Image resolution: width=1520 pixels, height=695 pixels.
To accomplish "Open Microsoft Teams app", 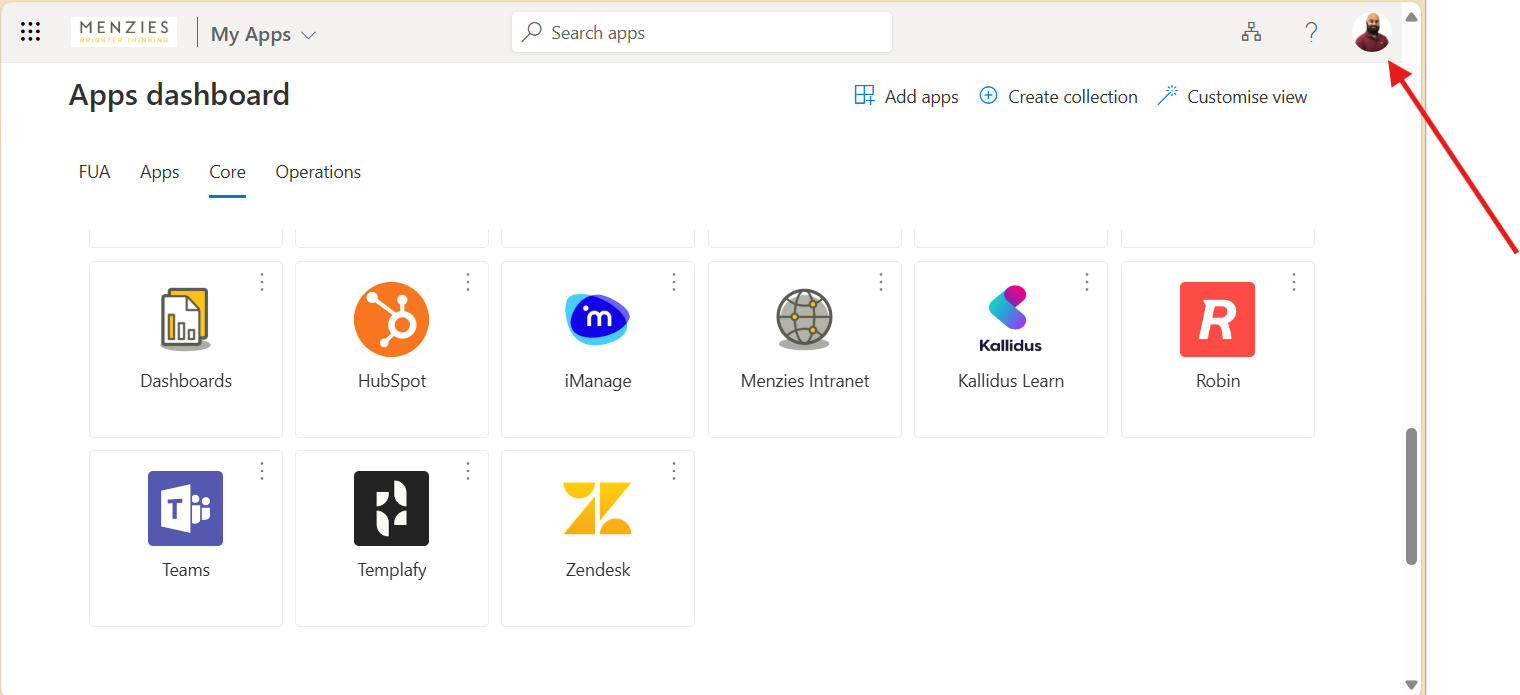I will (186, 509).
